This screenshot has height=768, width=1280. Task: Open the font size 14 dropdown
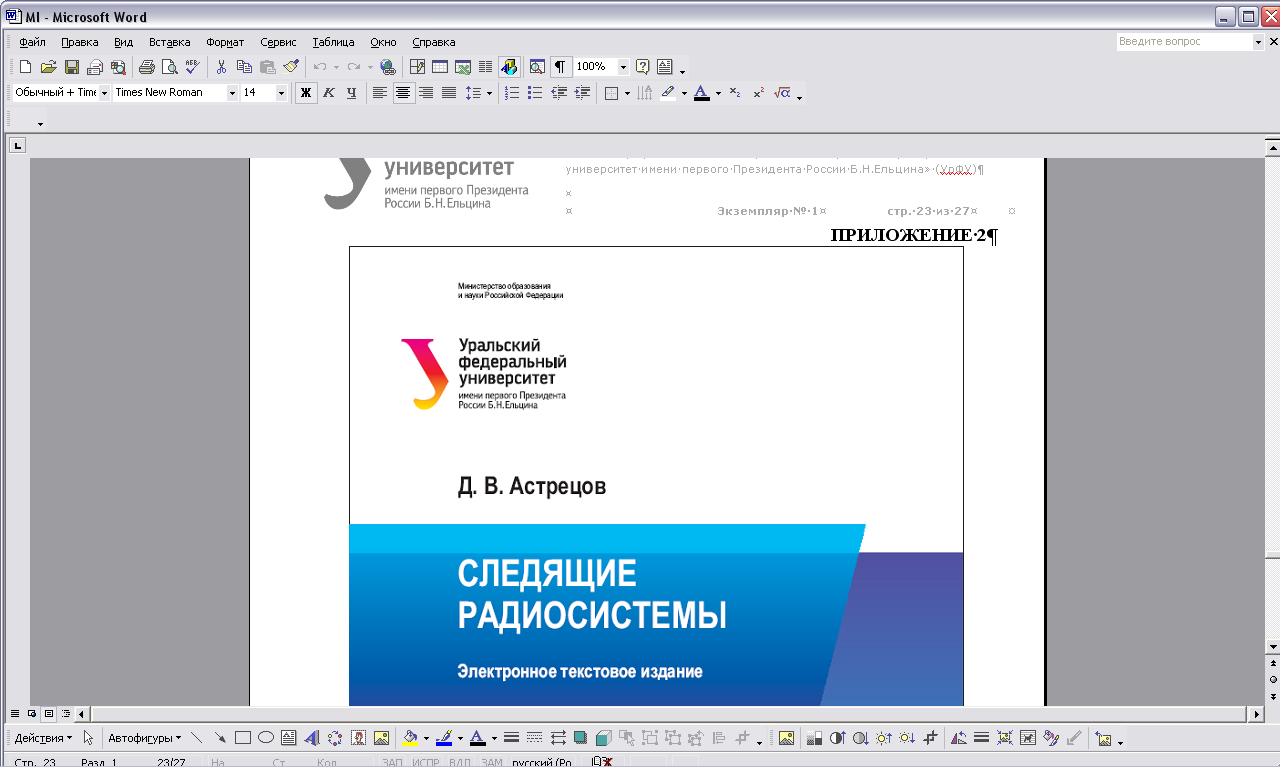pos(281,93)
